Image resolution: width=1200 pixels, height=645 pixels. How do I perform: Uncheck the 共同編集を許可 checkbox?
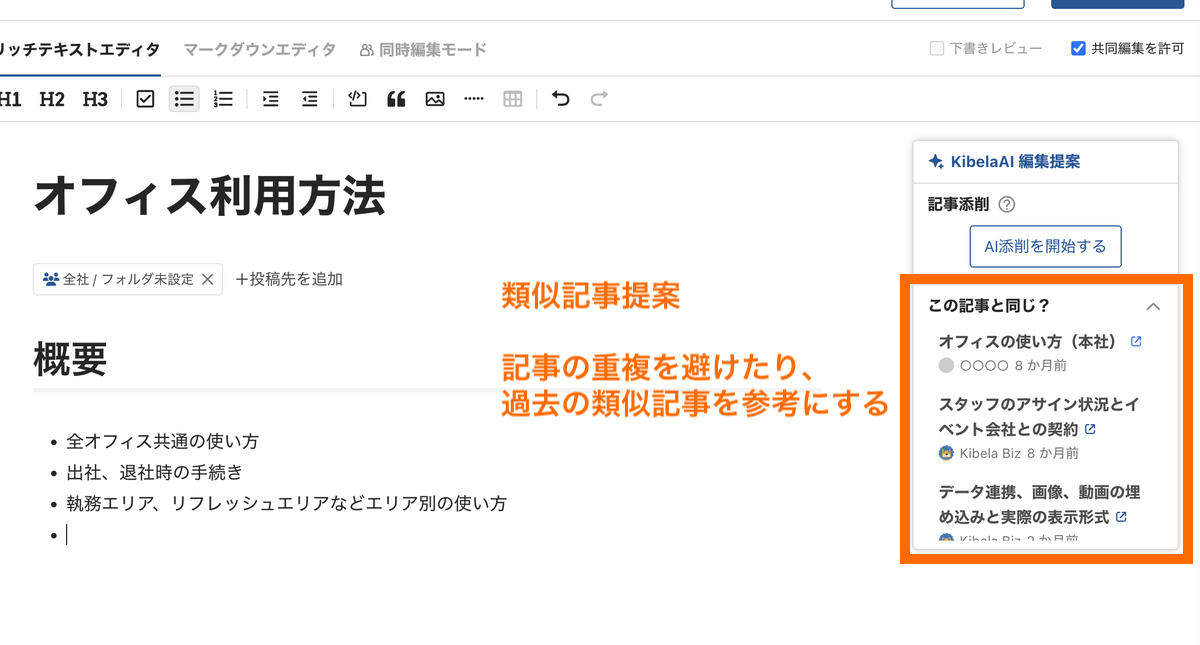click(x=1078, y=48)
